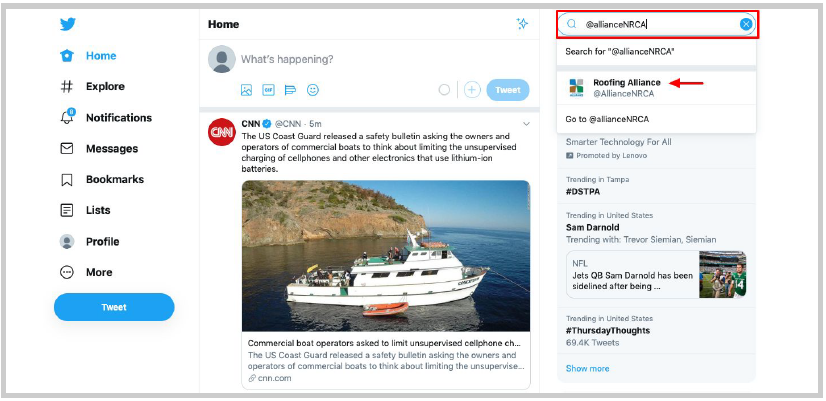Image resolution: width=826 pixels, height=401 pixels.
Task: Insert a poll into the tweet
Action: (x=290, y=90)
